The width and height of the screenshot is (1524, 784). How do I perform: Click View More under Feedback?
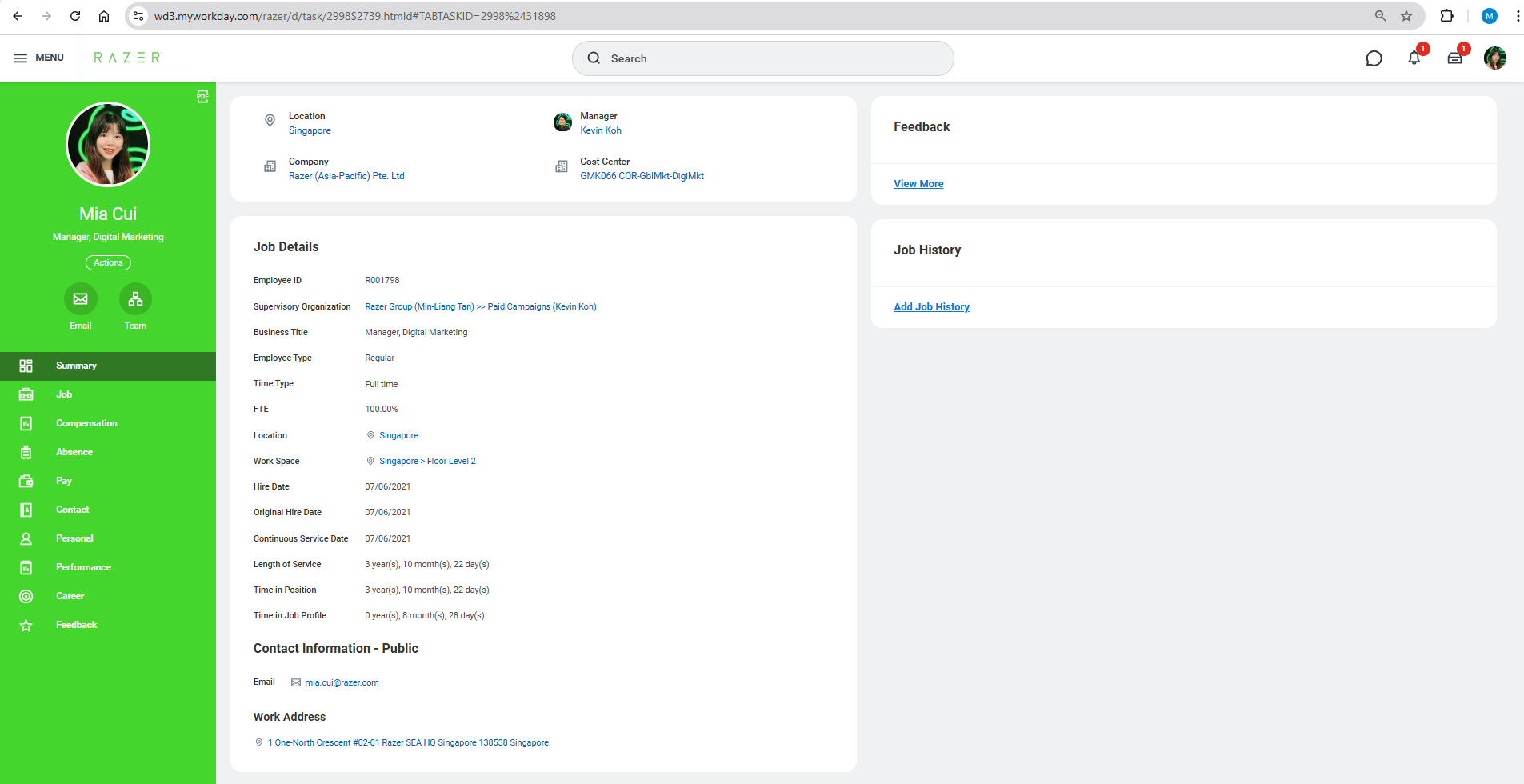click(x=918, y=184)
